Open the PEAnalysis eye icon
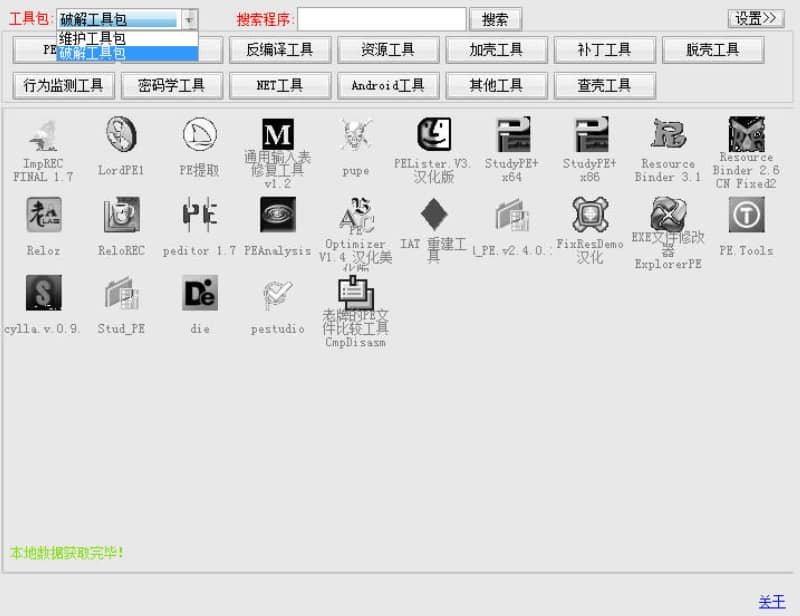 click(278, 214)
